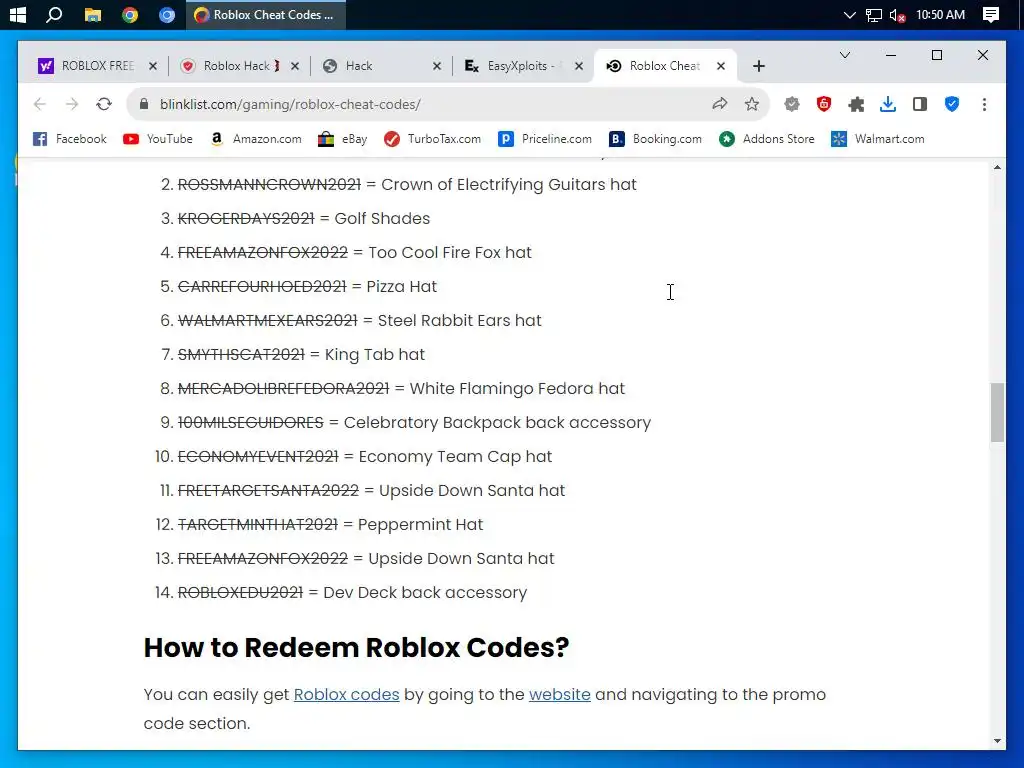Click the KROGERDAYS2021 code text
This screenshot has height=768, width=1024.
246,219
